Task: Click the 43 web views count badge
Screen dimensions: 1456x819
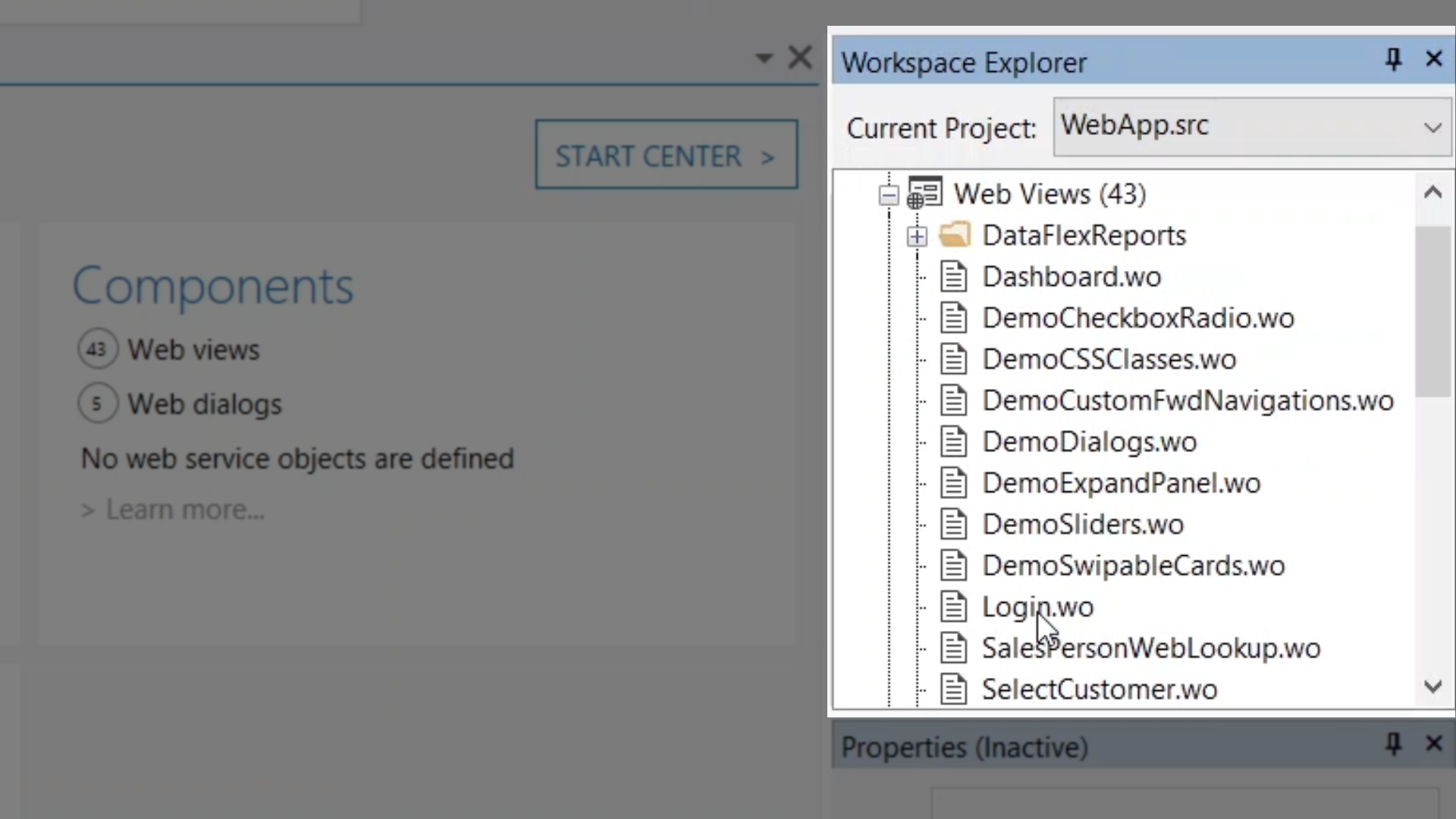Action: click(x=97, y=350)
